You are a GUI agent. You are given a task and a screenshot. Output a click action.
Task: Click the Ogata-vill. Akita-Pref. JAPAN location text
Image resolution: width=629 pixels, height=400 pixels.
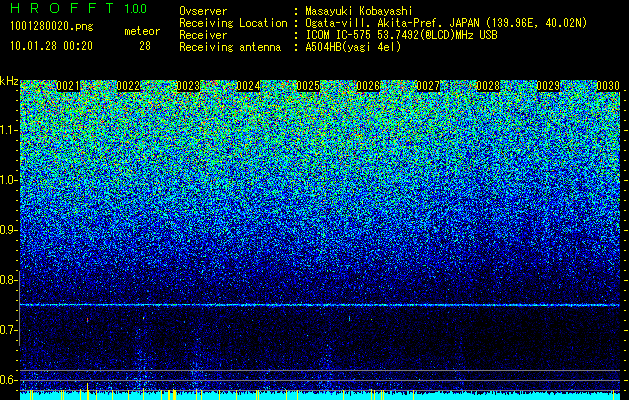coord(446,23)
